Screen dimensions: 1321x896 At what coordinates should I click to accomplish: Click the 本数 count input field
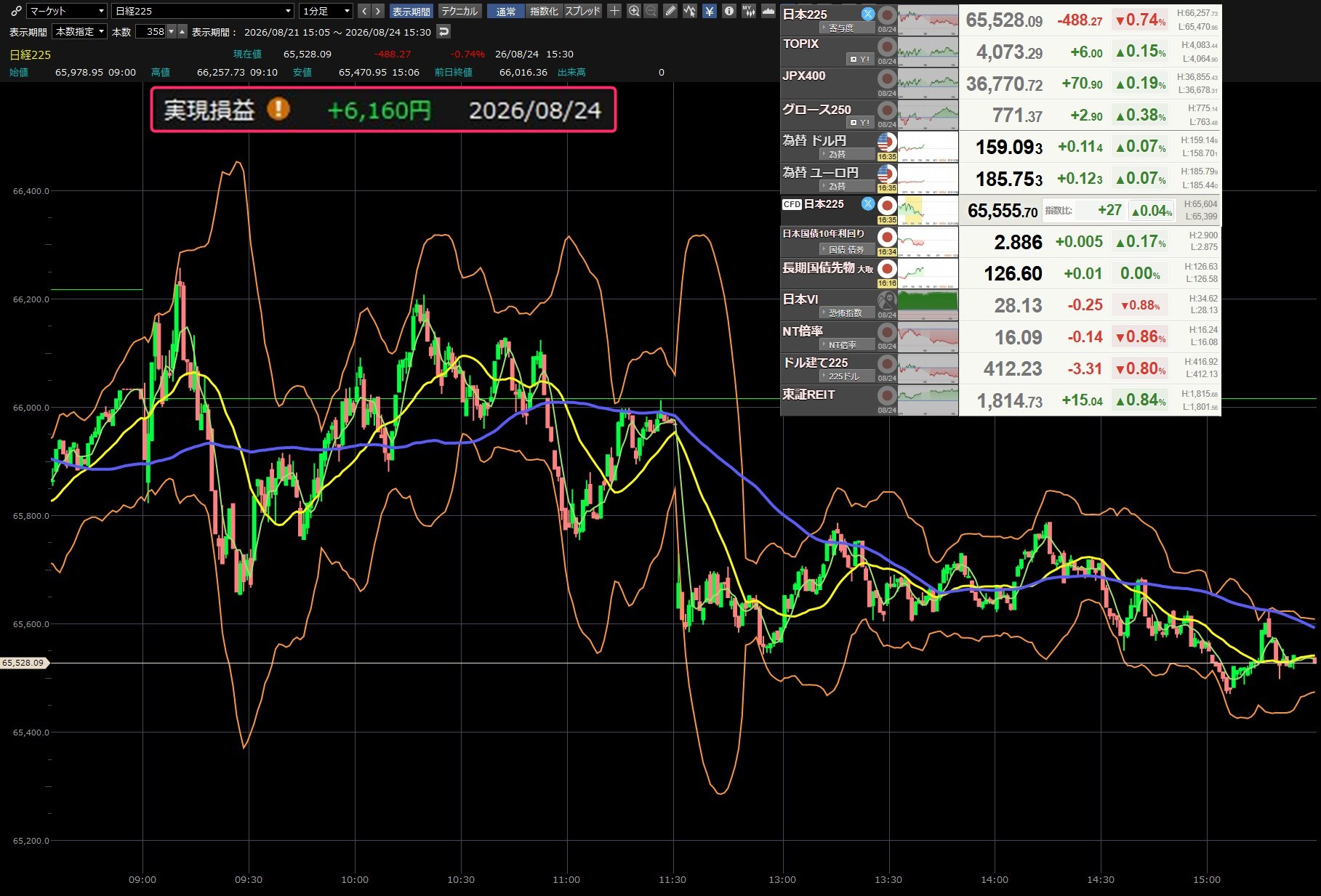point(151,31)
